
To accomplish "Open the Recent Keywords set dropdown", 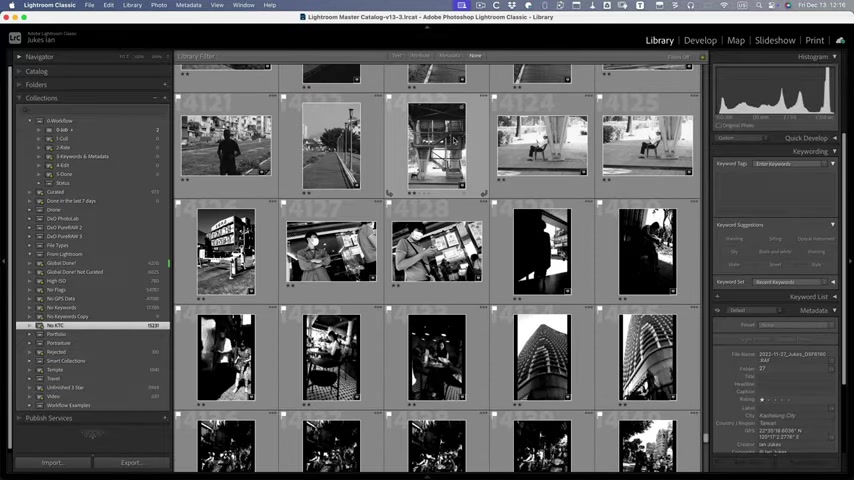I will pos(790,282).
